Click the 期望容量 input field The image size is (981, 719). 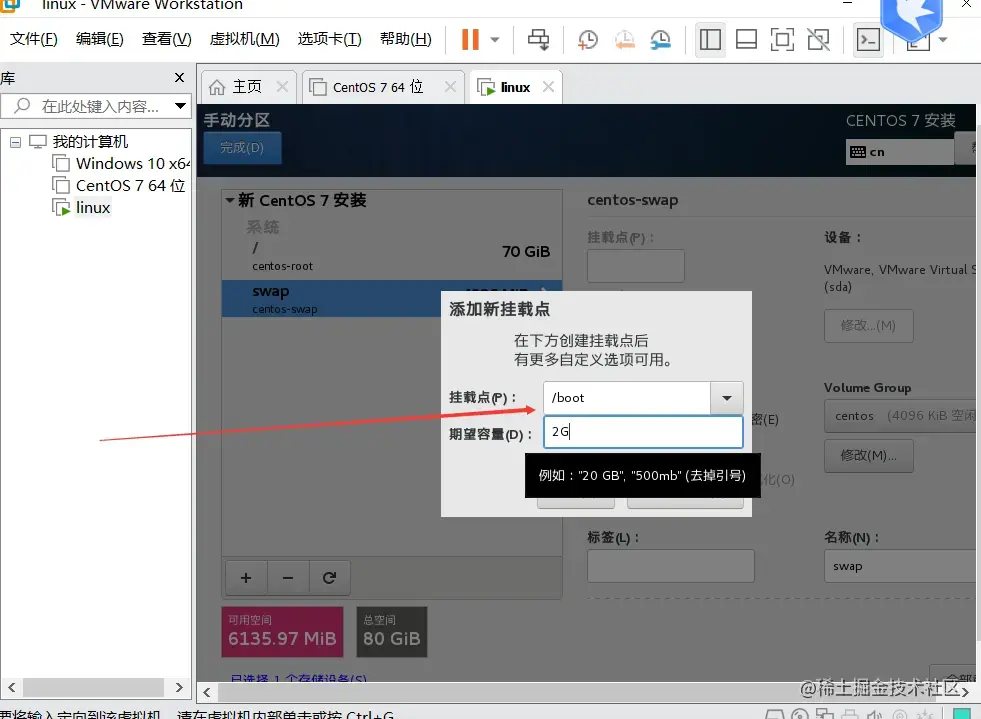pyautogui.click(x=643, y=432)
